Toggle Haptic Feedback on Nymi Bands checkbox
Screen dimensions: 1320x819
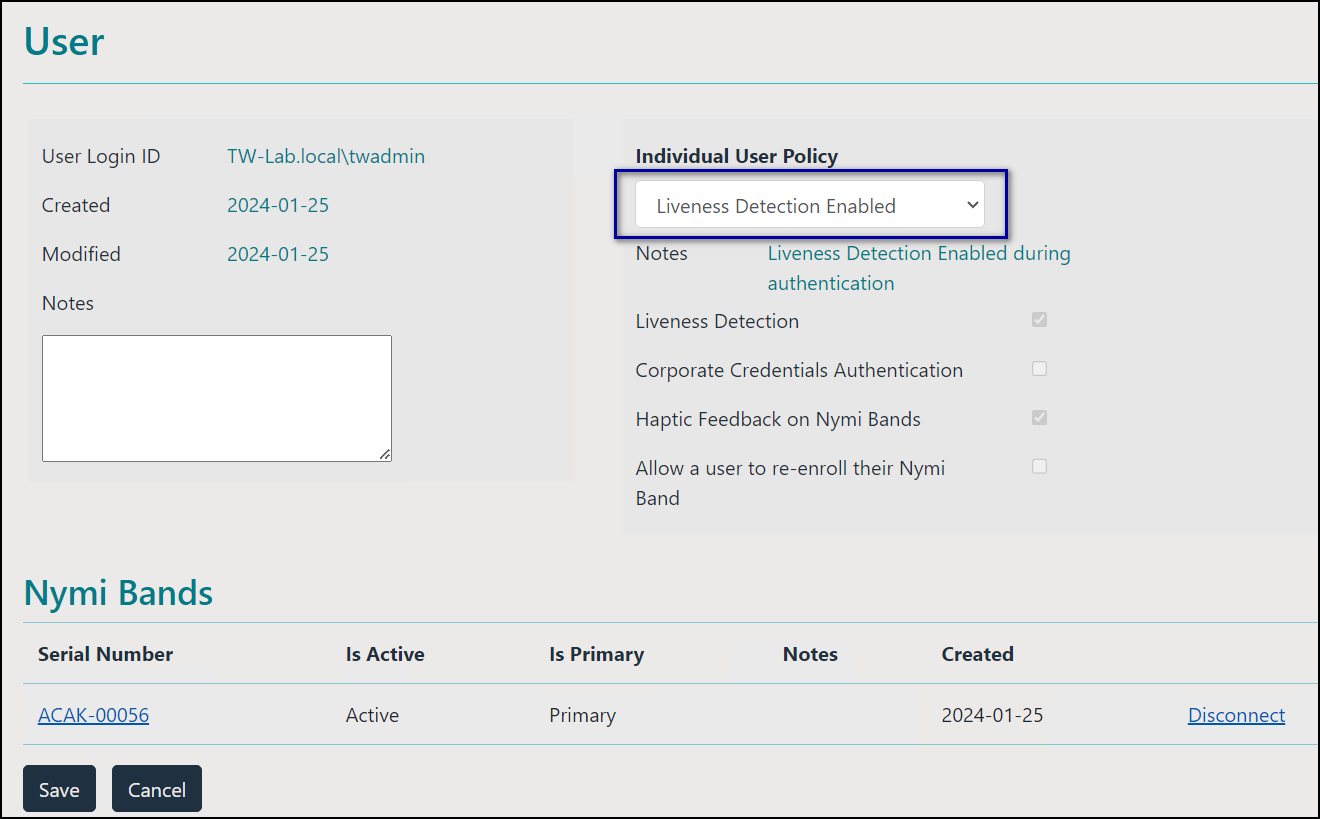(x=1039, y=418)
